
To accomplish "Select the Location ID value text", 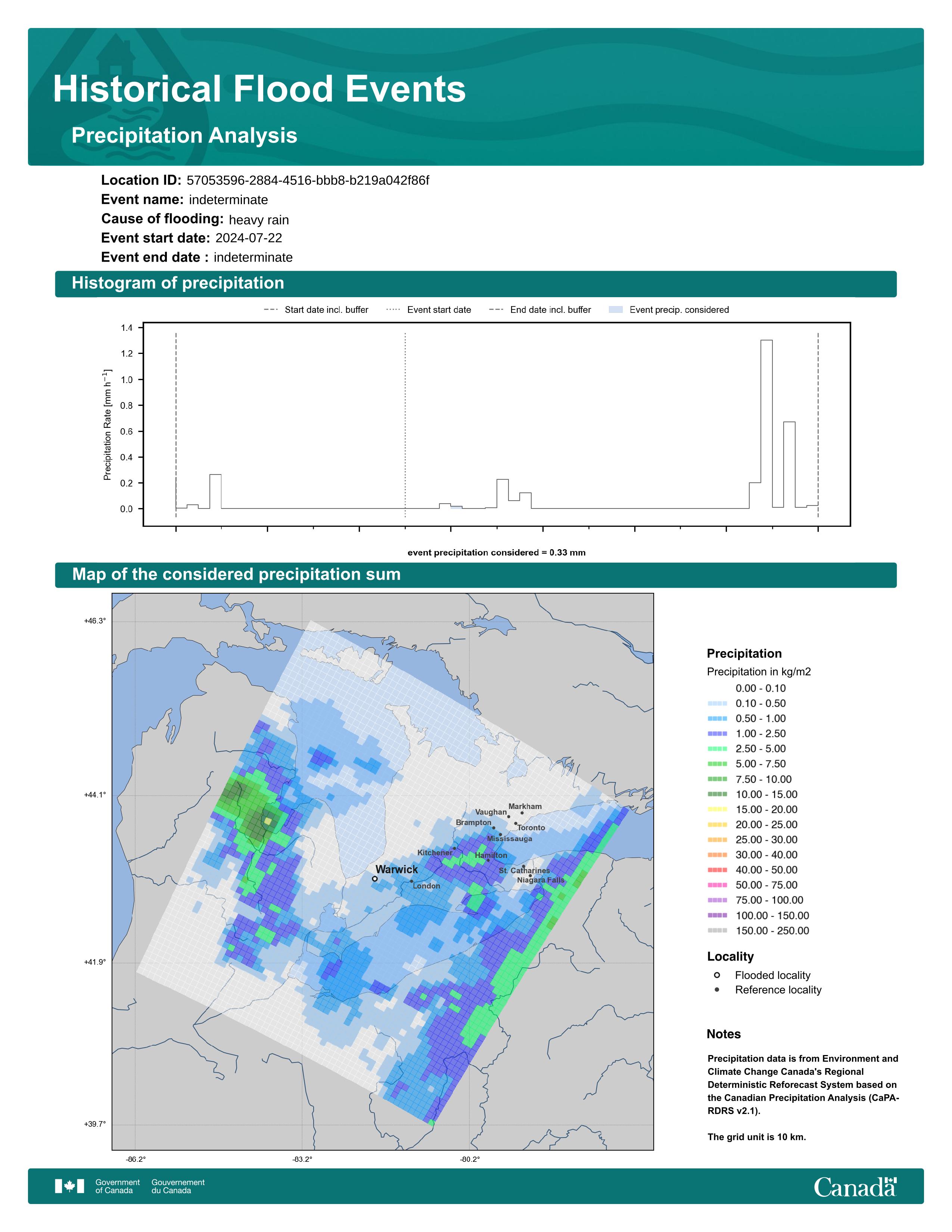I will click(308, 181).
